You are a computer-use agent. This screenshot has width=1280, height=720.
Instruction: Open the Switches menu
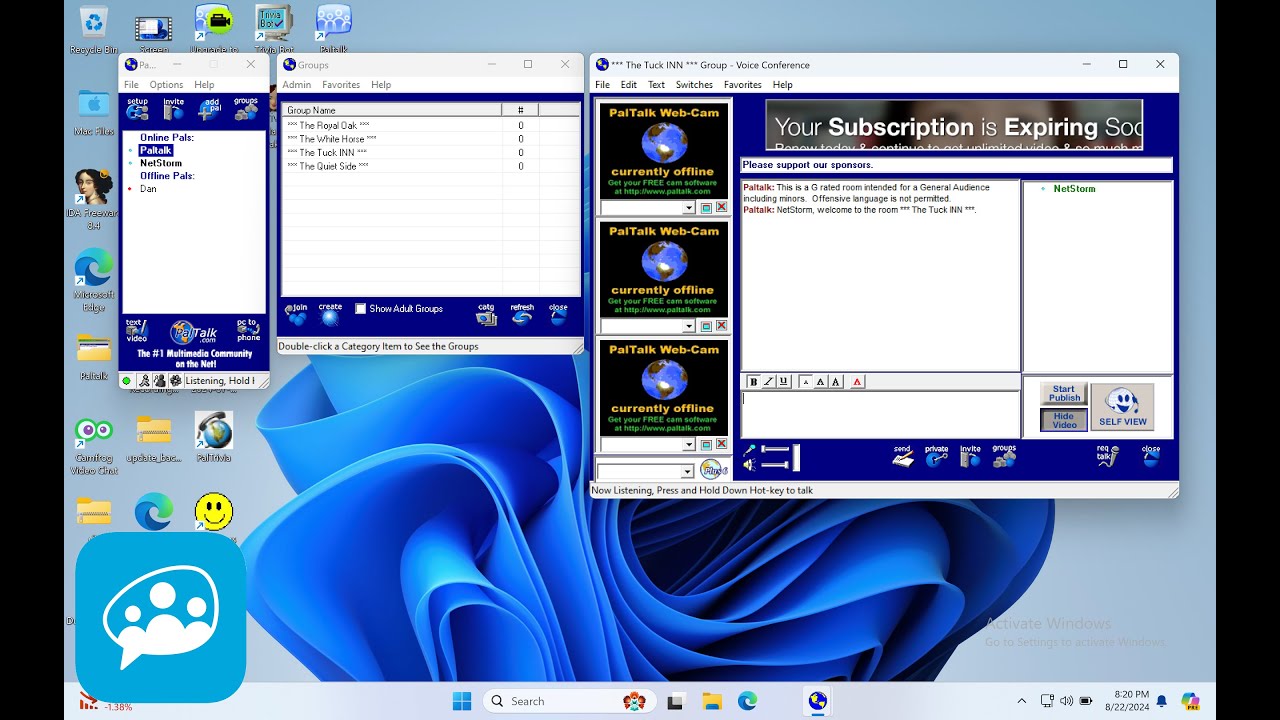[694, 85]
